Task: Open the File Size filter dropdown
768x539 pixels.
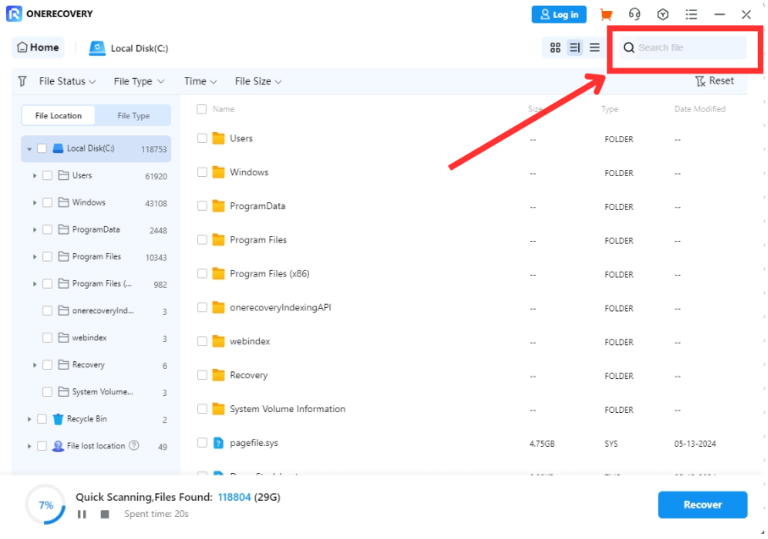Action: point(258,81)
